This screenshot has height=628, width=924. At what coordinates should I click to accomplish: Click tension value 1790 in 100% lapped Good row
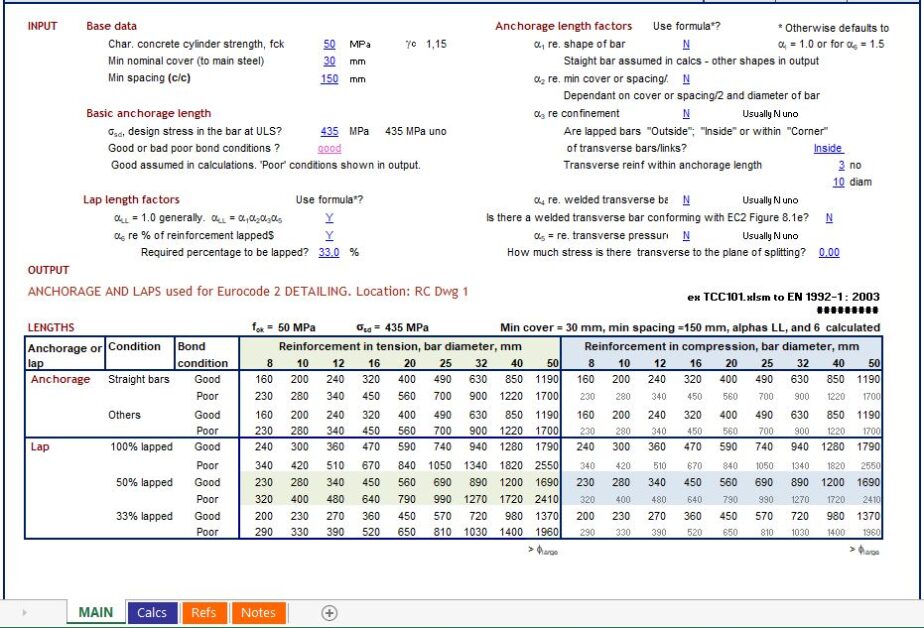point(547,447)
